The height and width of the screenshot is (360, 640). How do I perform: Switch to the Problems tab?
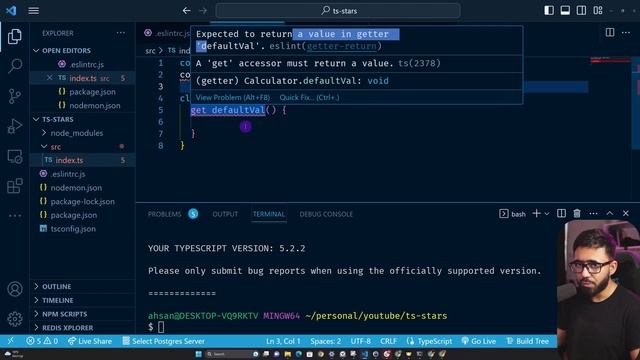164,214
